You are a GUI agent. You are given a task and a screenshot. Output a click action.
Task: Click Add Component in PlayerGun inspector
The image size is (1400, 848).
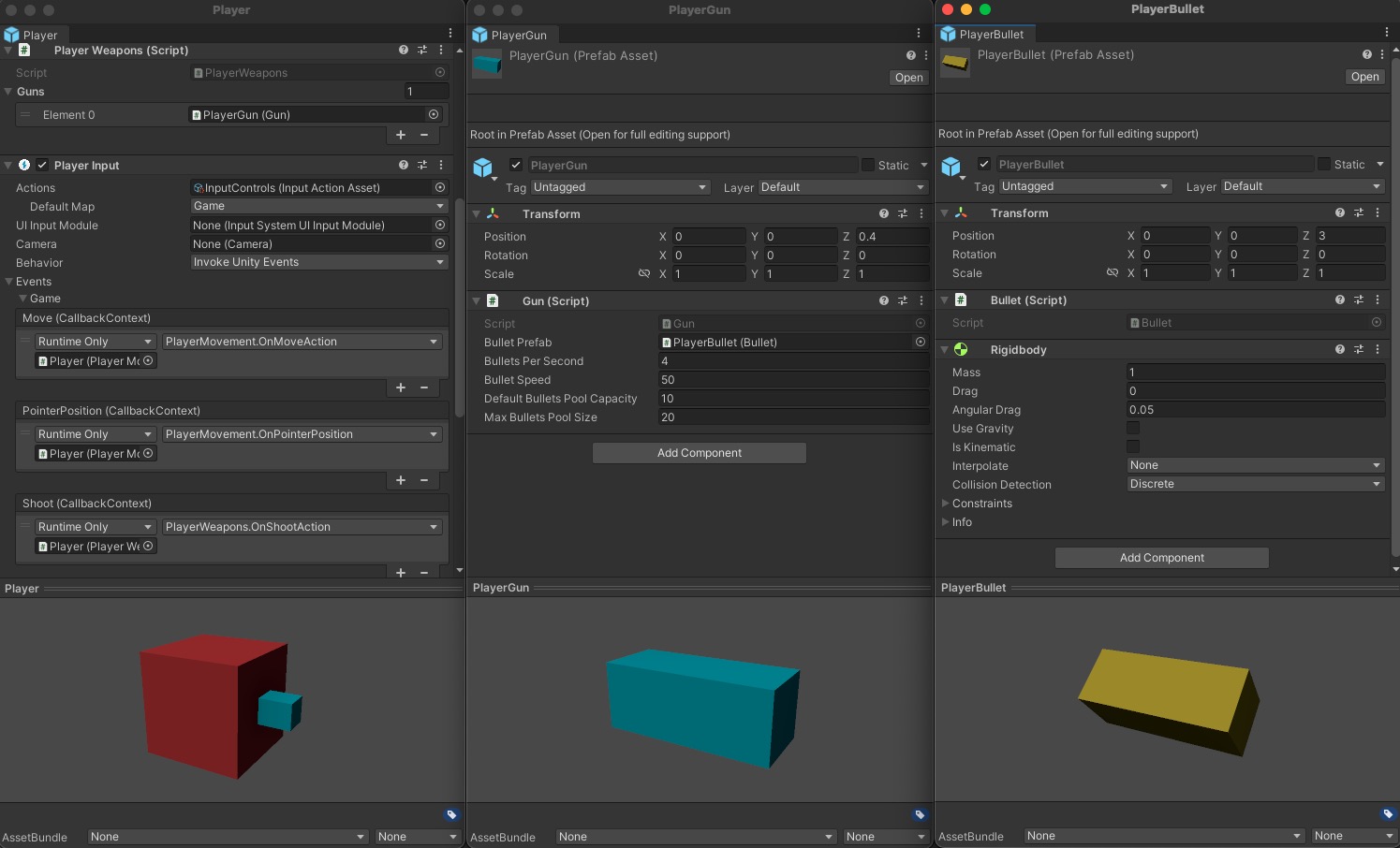click(700, 453)
